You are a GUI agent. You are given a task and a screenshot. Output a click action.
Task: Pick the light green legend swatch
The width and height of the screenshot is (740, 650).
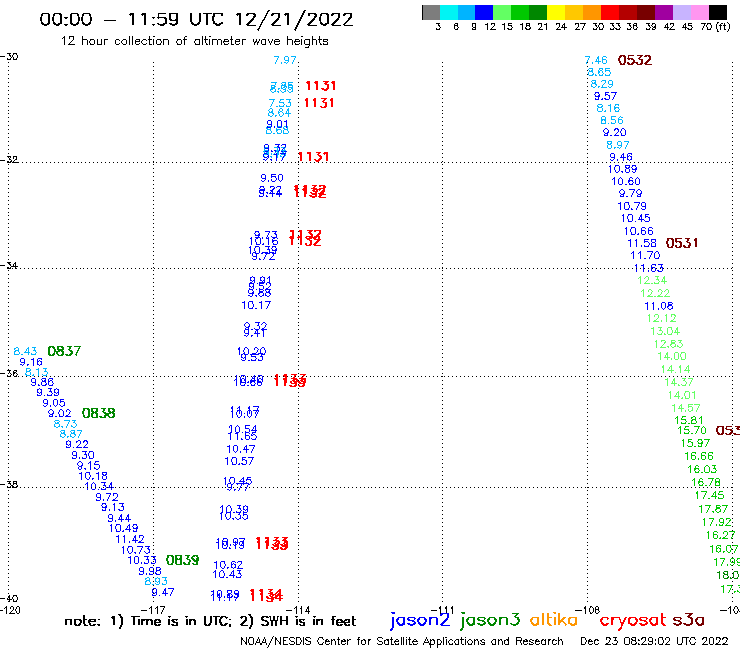(x=502, y=13)
